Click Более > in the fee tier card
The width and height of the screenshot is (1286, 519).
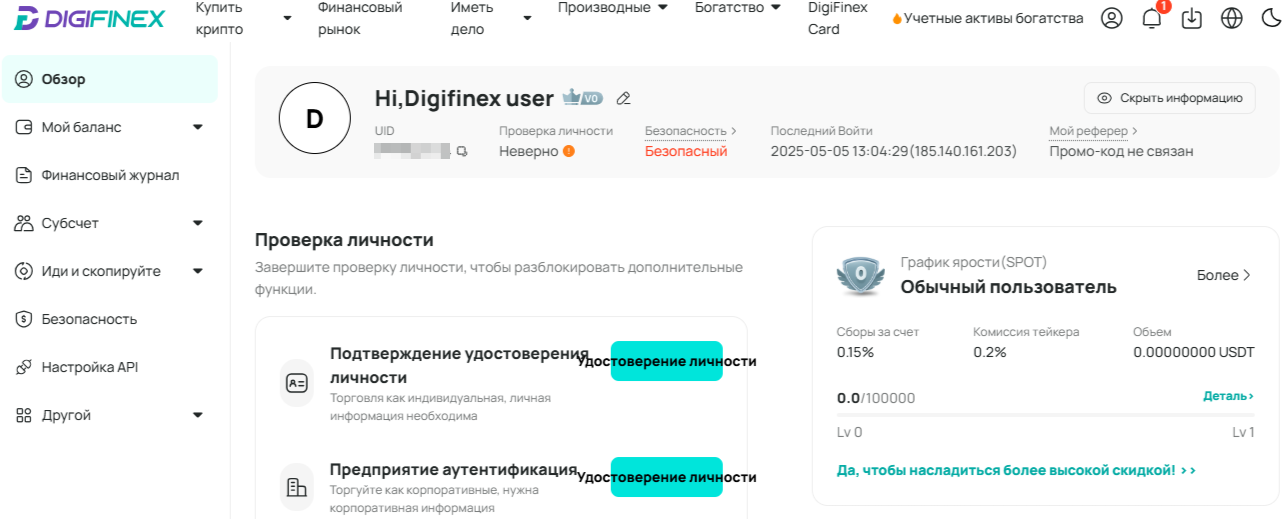(1224, 275)
